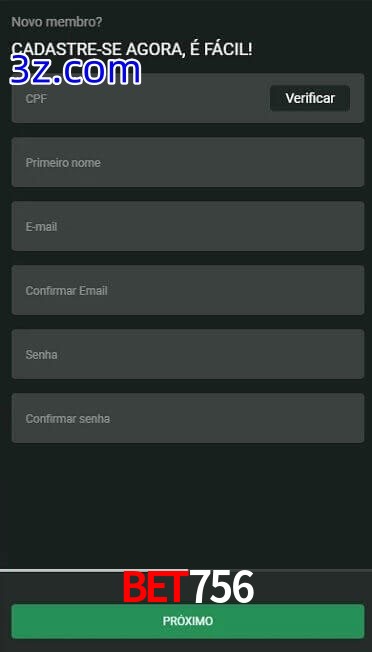Image resolution: width=372 pixels, height=652 pixels.
Task: Click the Verificar button
Action: coord(310,98)
